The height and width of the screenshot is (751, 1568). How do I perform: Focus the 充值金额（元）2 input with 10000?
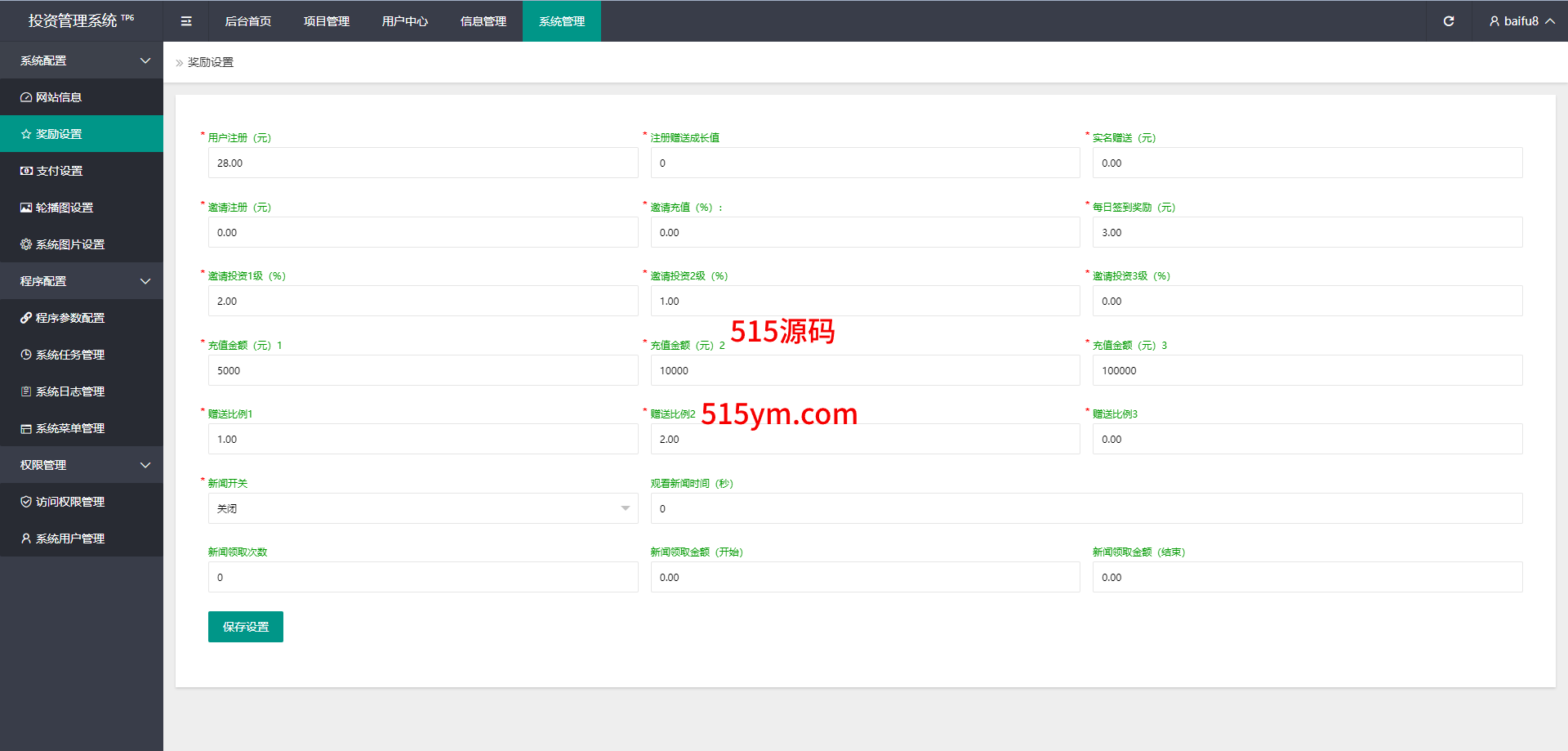pos(865,370)
